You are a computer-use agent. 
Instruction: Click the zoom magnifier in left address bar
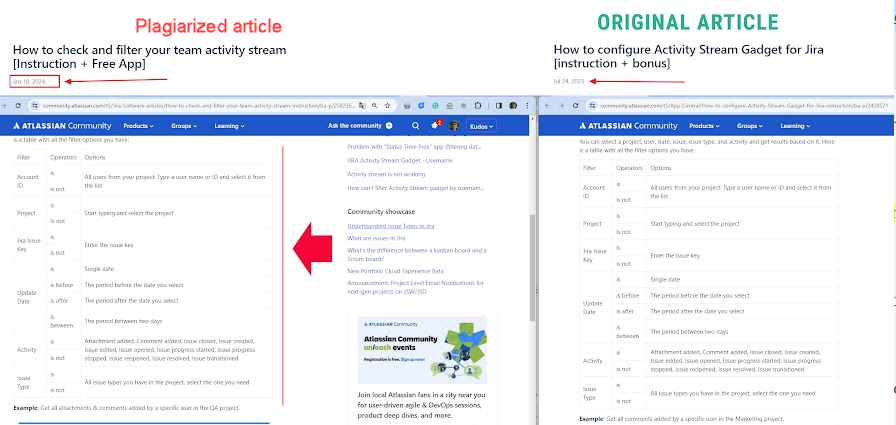click(x=375, y=106)
